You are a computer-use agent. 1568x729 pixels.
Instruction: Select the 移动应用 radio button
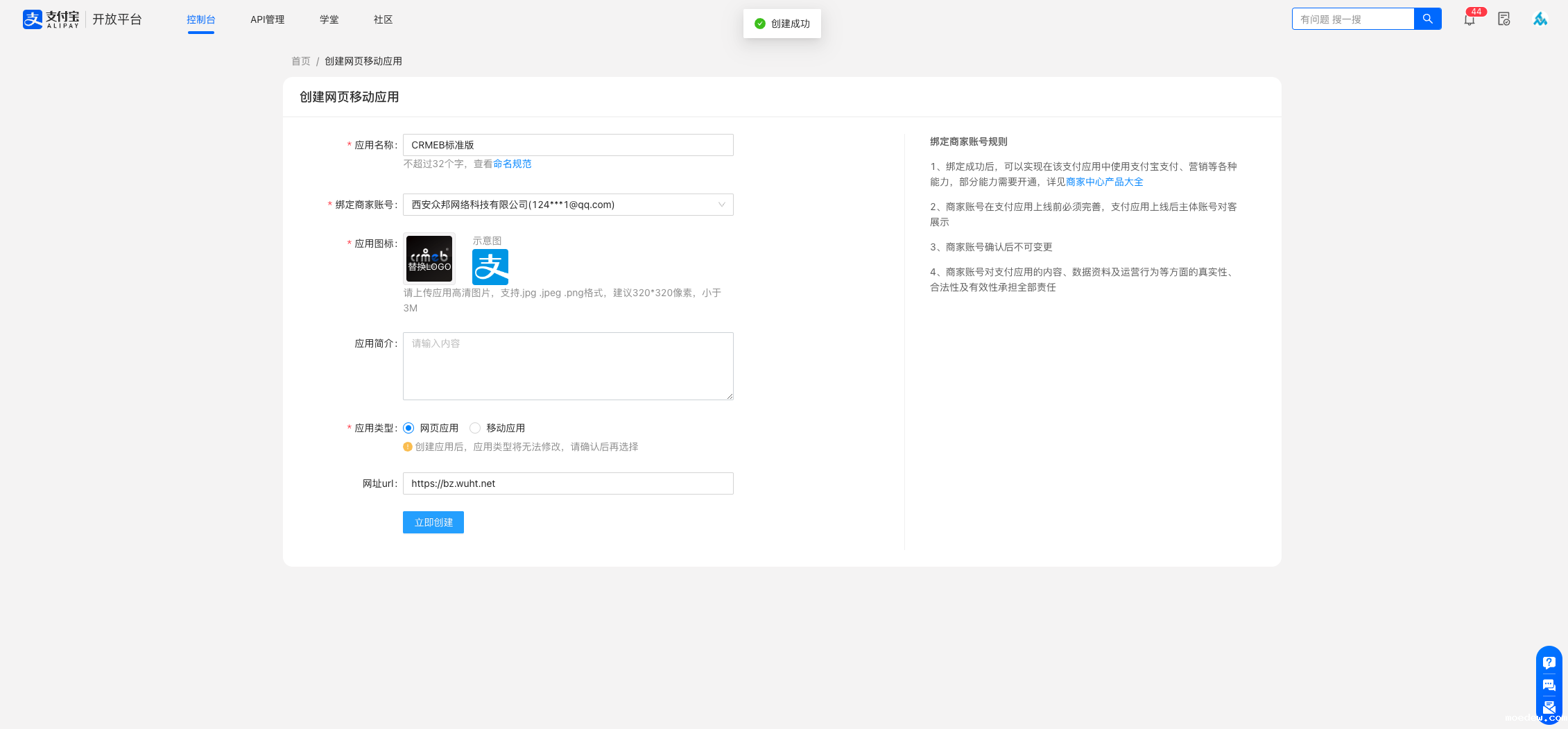[x=475, y=428]
